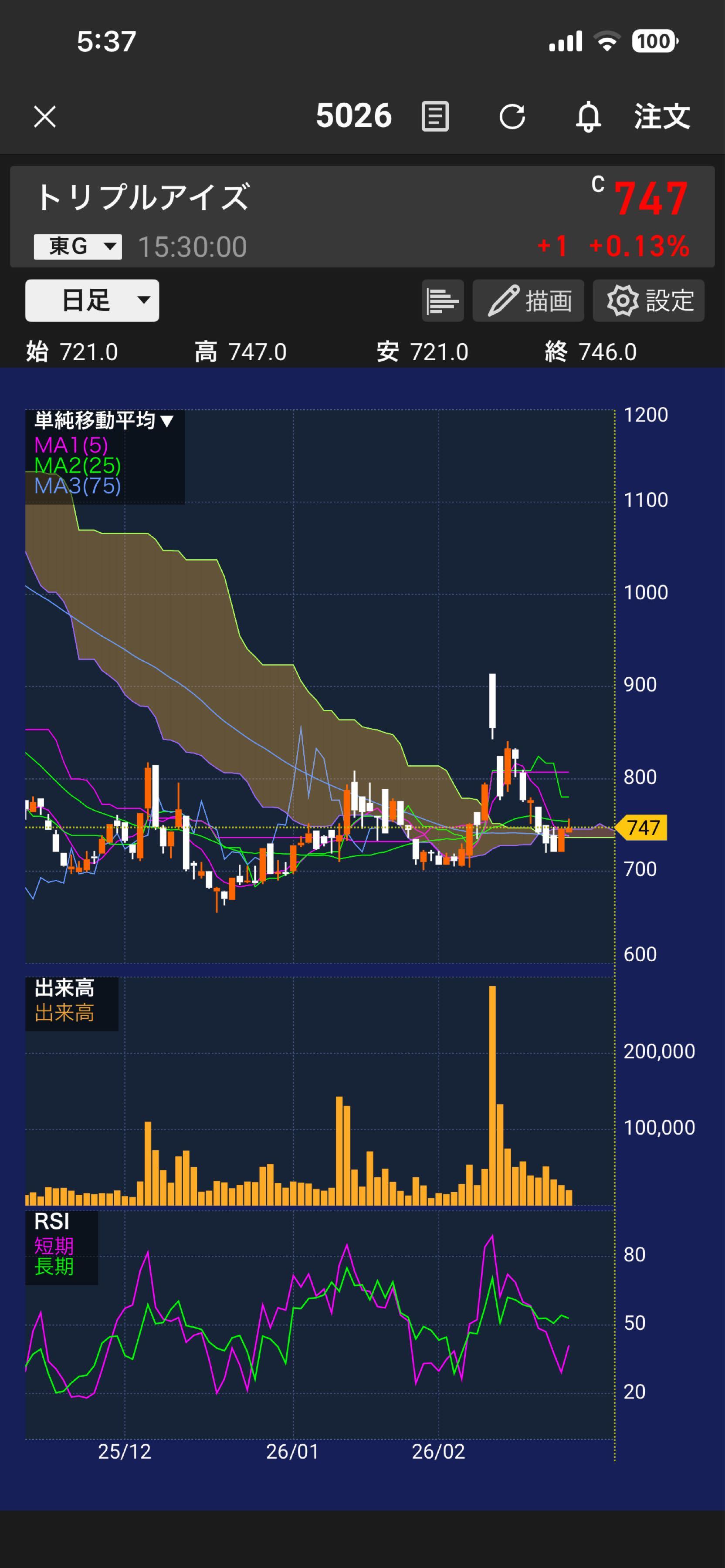Tap the RSI panel label

(x=52, y=1222)
